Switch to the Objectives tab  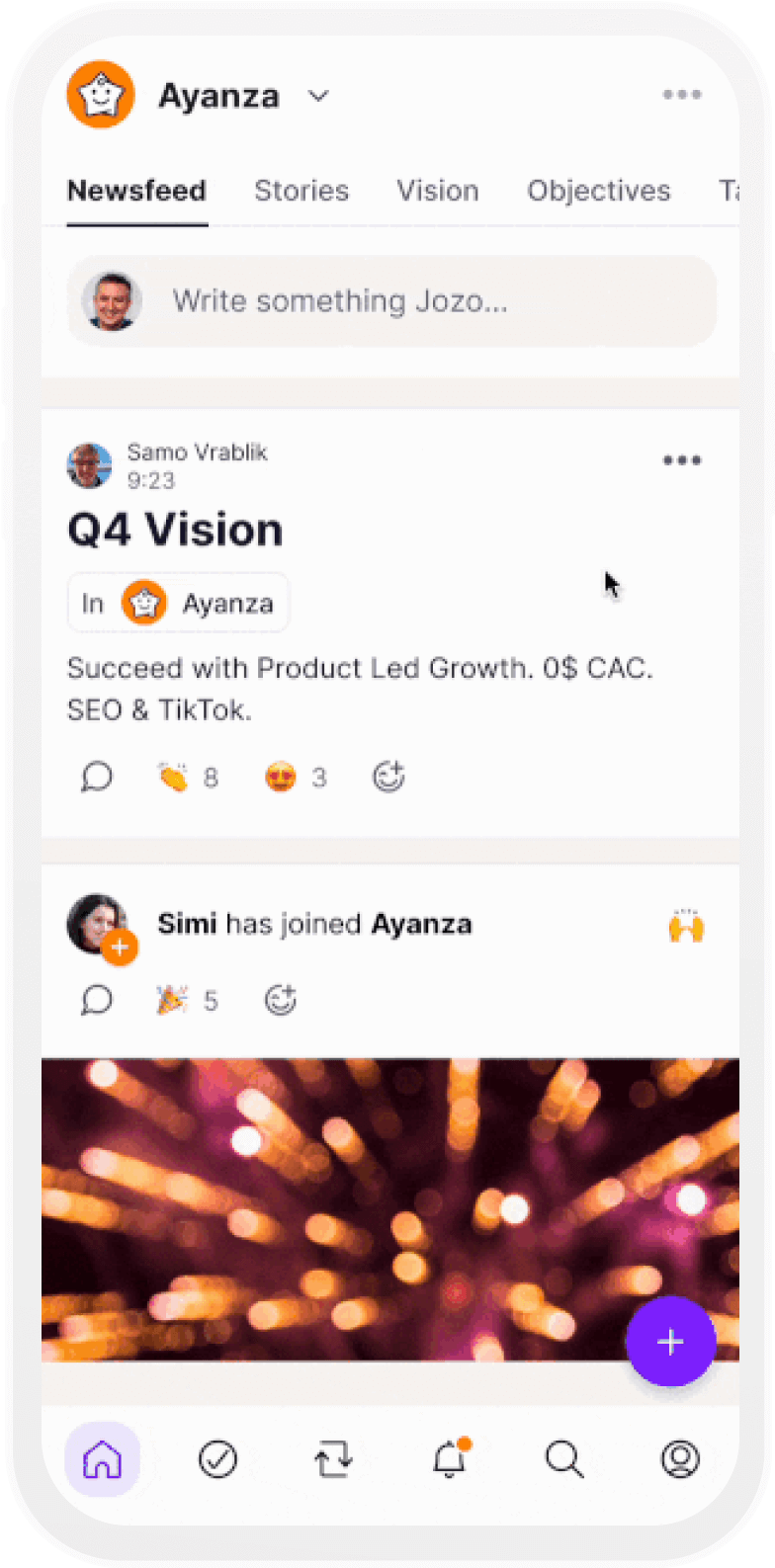tap(598, 191)
